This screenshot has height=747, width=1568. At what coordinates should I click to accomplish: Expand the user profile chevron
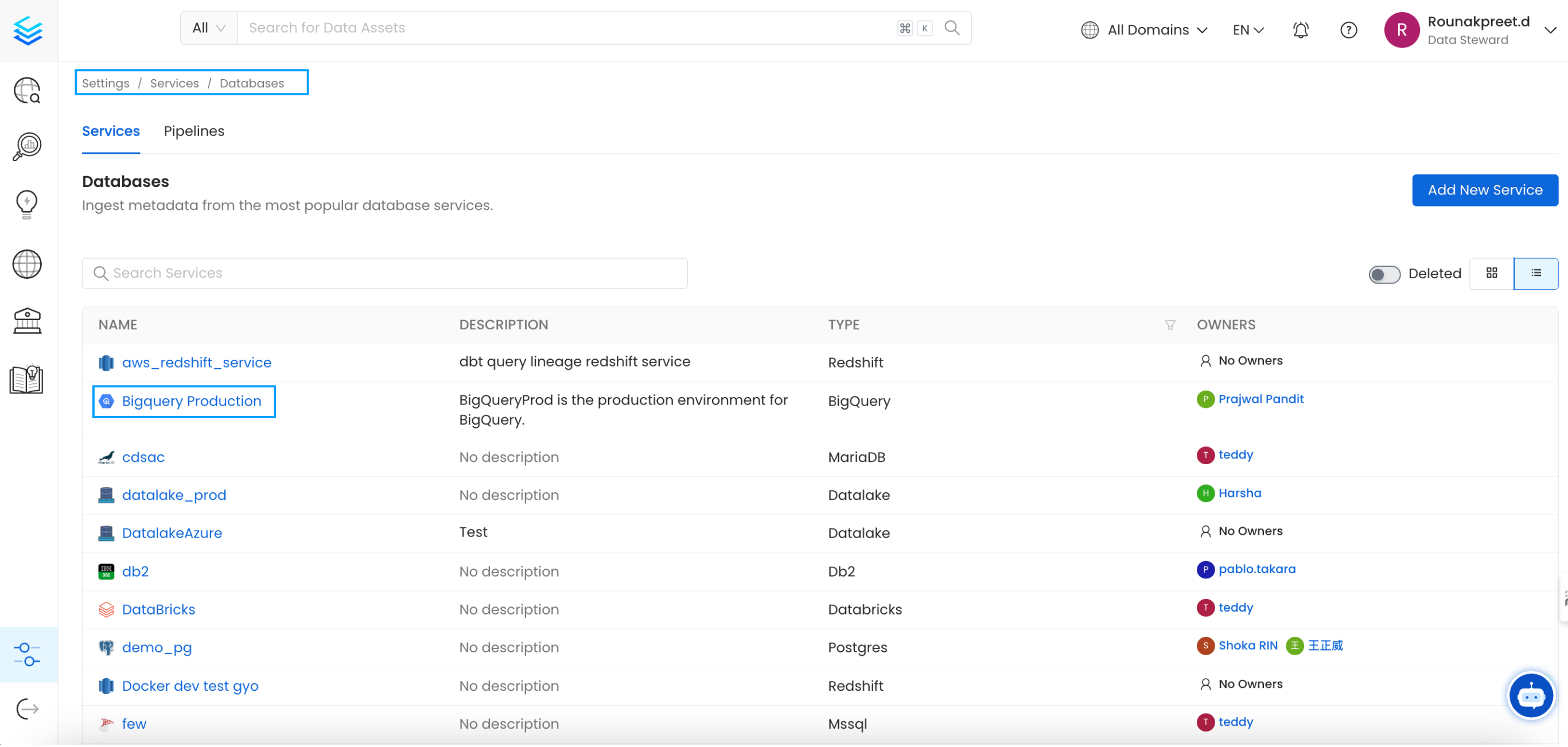(x=1550, y=30)
